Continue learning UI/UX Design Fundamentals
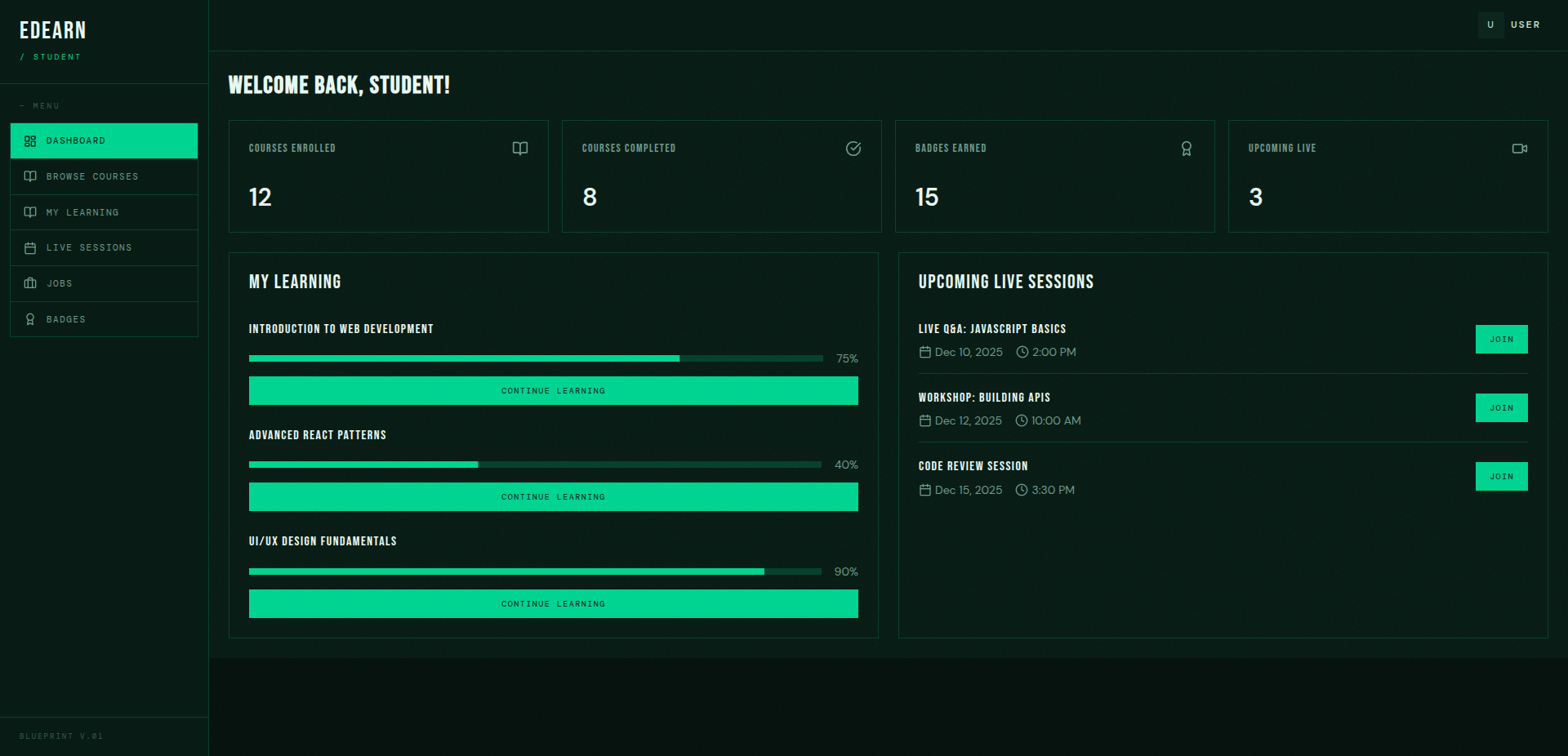The height and width of the screenshot is (756, 1568). pyautogui.click(x=554, y=603)
